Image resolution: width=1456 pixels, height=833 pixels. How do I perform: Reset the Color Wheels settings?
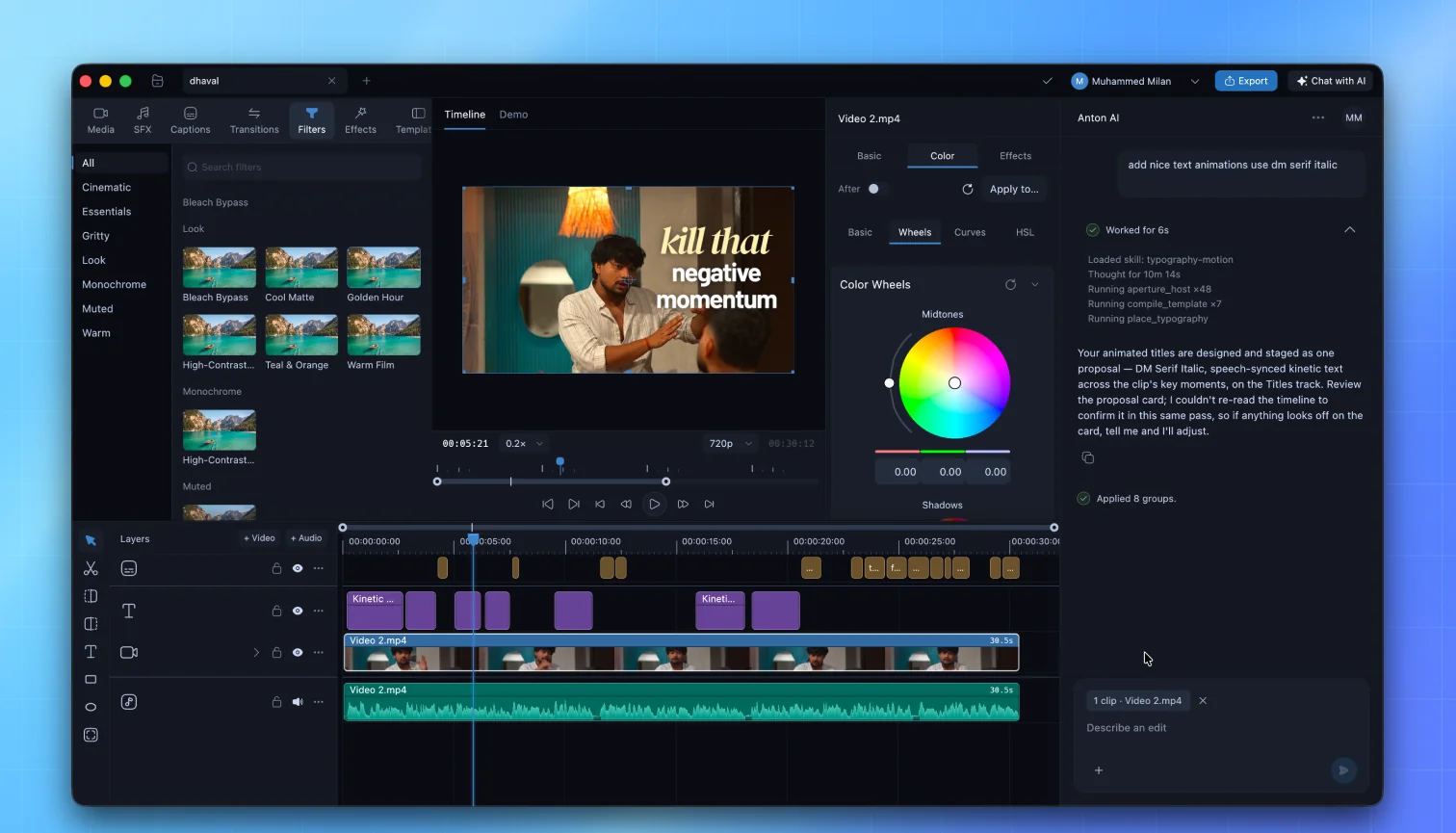(1010, 284)
